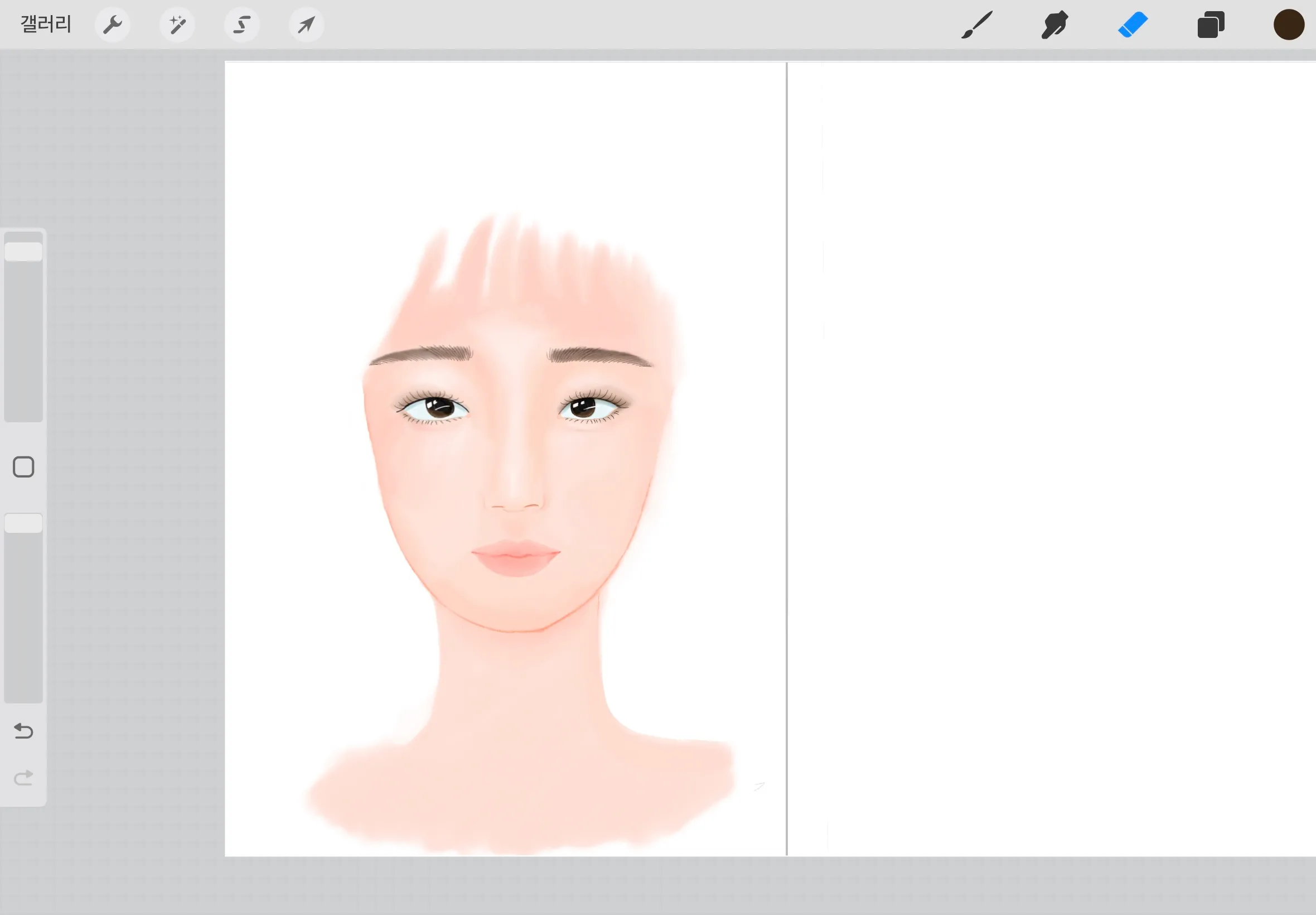Click the brush size slider handle
Viewport: 1316px width, 915px height.
pyautogui.click(x=23, y=252)
